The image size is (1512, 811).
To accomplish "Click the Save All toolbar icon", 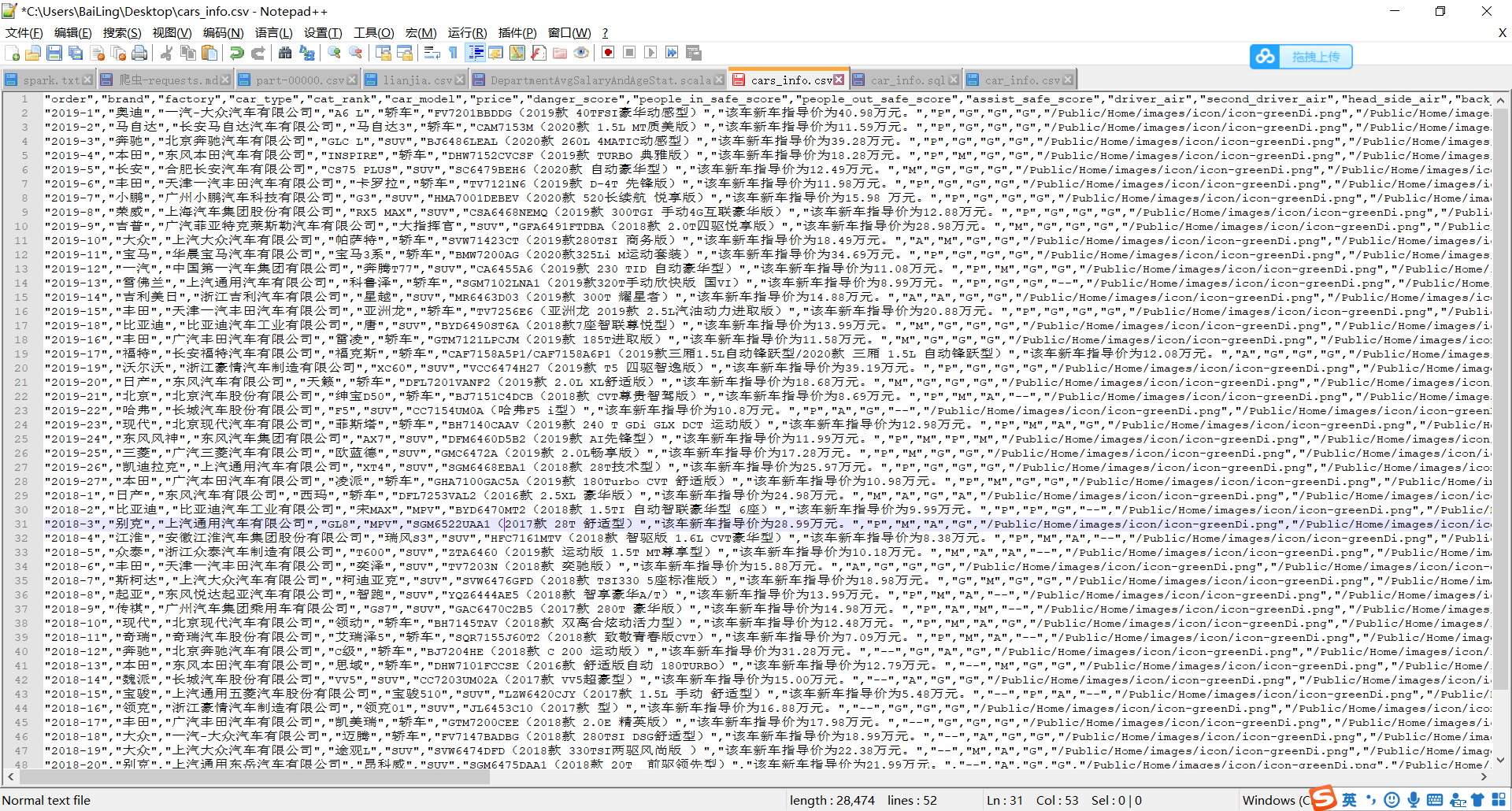I will click(76, 53).
